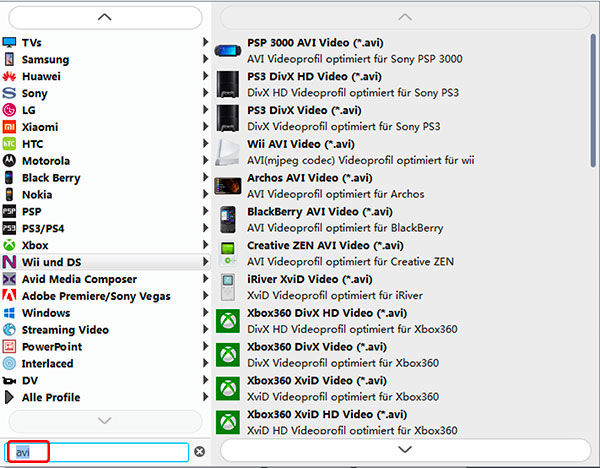The height and width of the screenshot is (468, 600).
Task: Click the Wii console thumbnail
Action: (228, 152)
